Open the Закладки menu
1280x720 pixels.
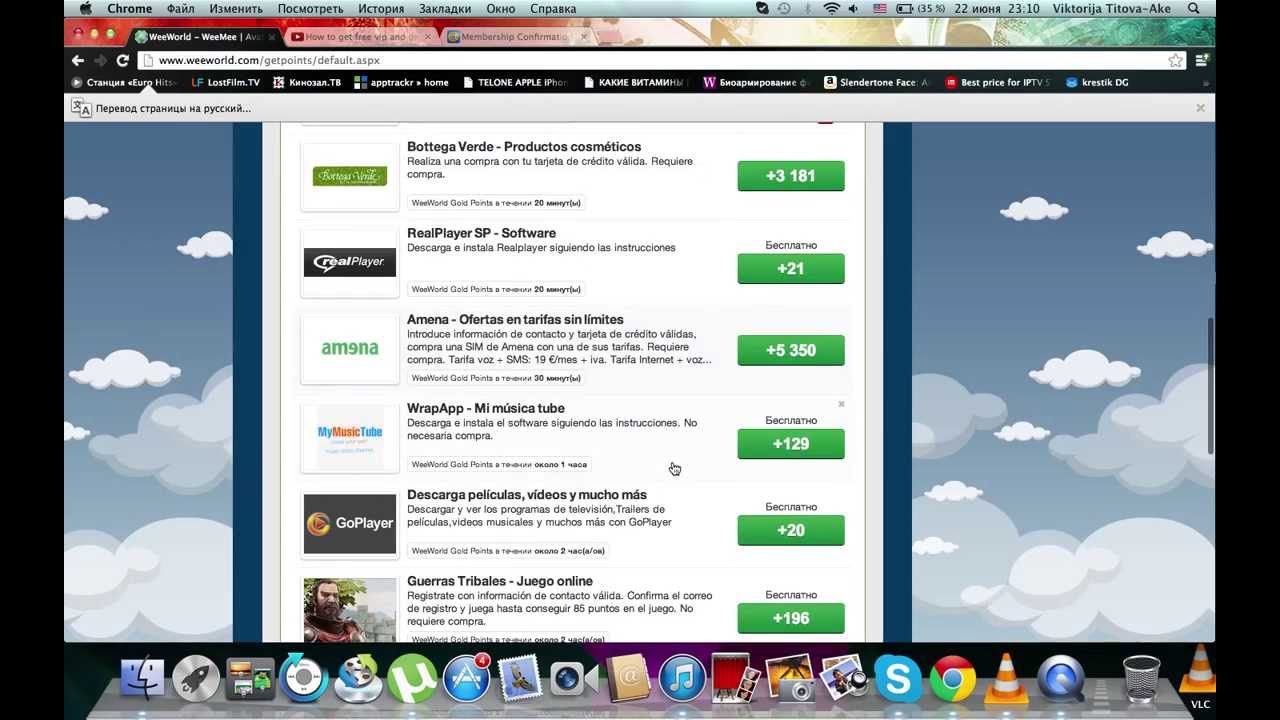tap(445, 9)
